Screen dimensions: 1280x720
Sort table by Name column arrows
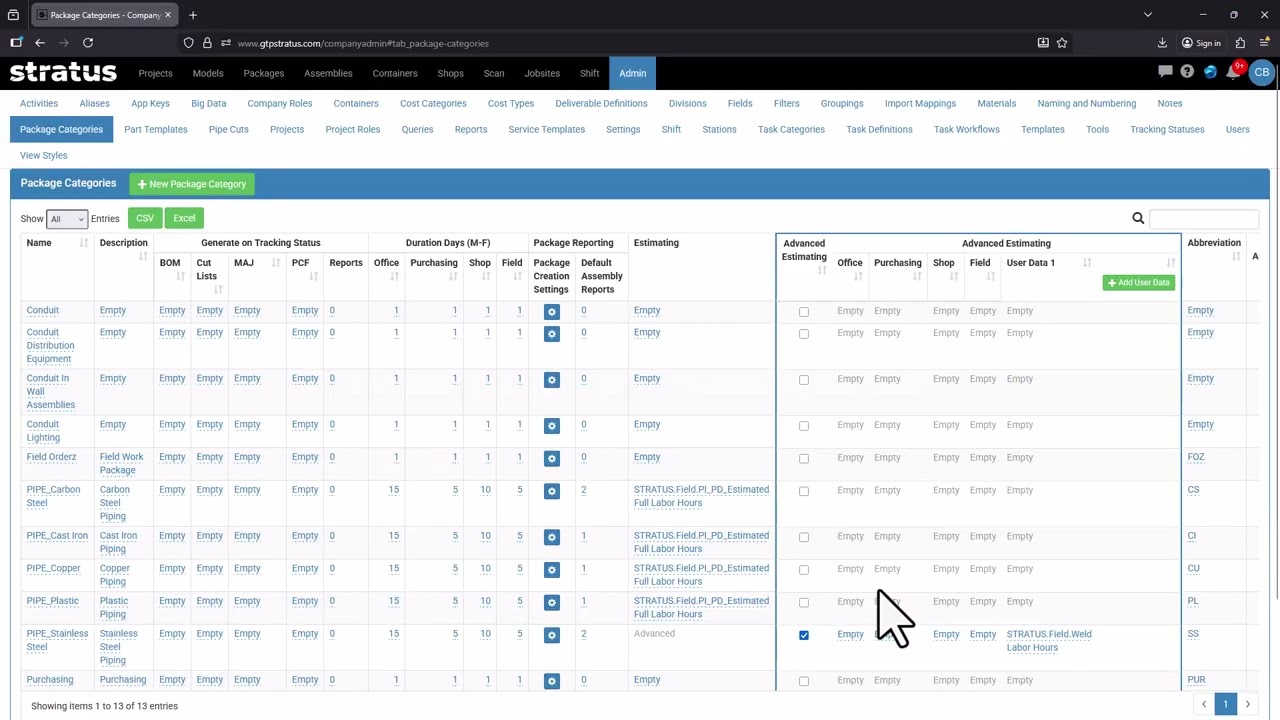(x=83, y=243)
